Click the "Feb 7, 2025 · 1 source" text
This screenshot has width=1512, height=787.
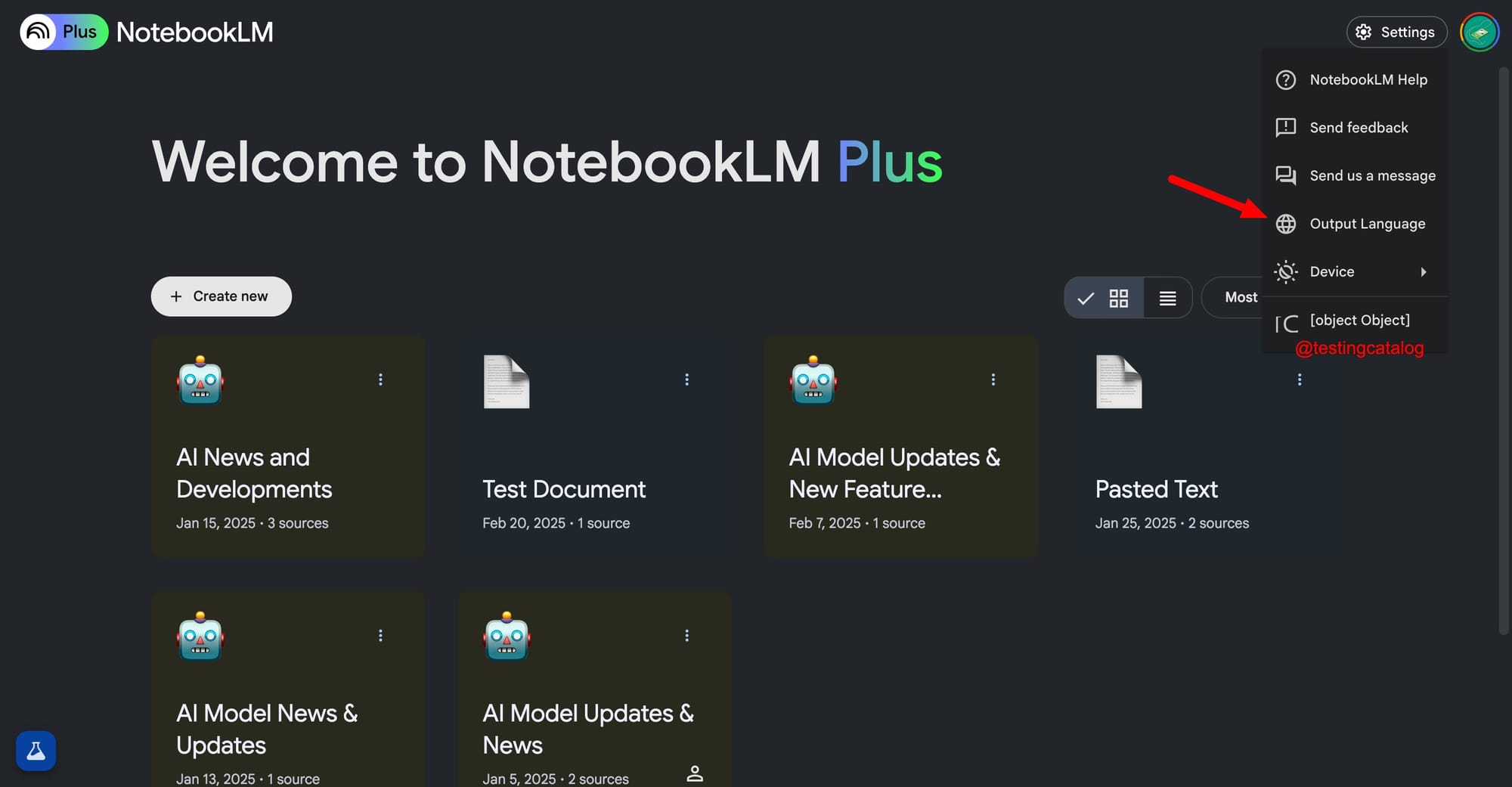[857, 523]
